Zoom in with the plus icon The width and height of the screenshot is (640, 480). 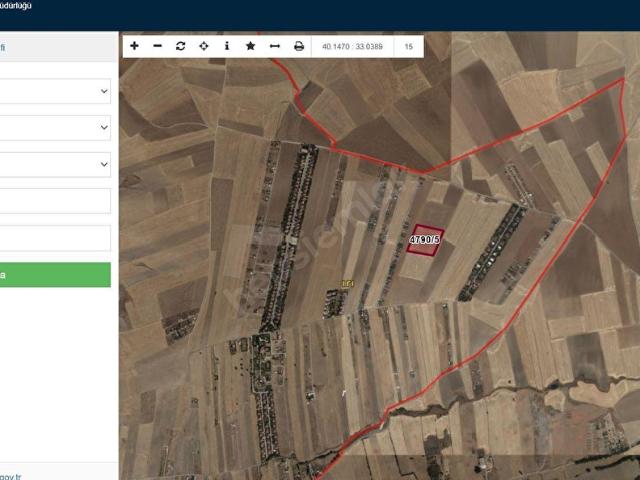(x=135, y=46)
